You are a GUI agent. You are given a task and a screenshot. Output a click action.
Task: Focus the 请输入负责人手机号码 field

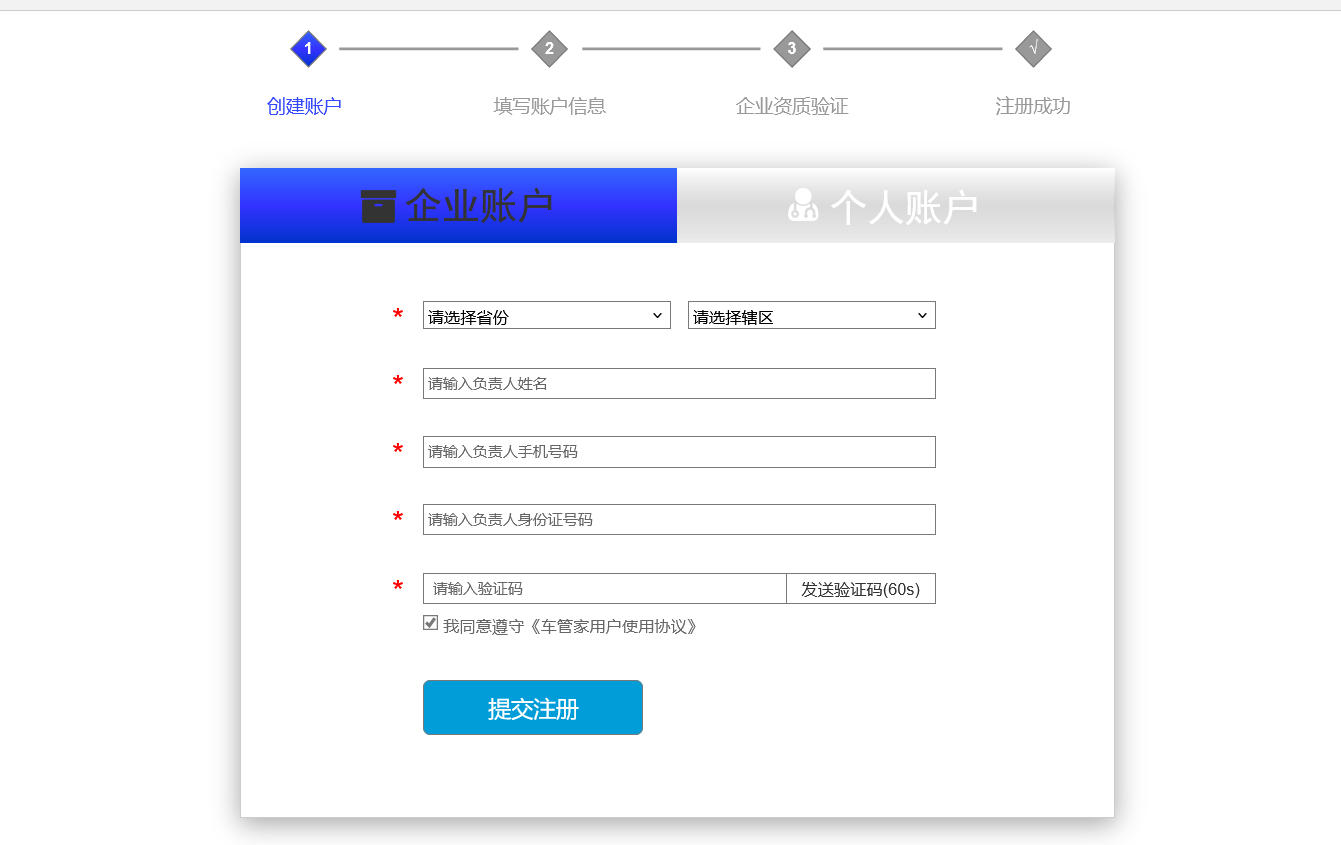[679, 451]
